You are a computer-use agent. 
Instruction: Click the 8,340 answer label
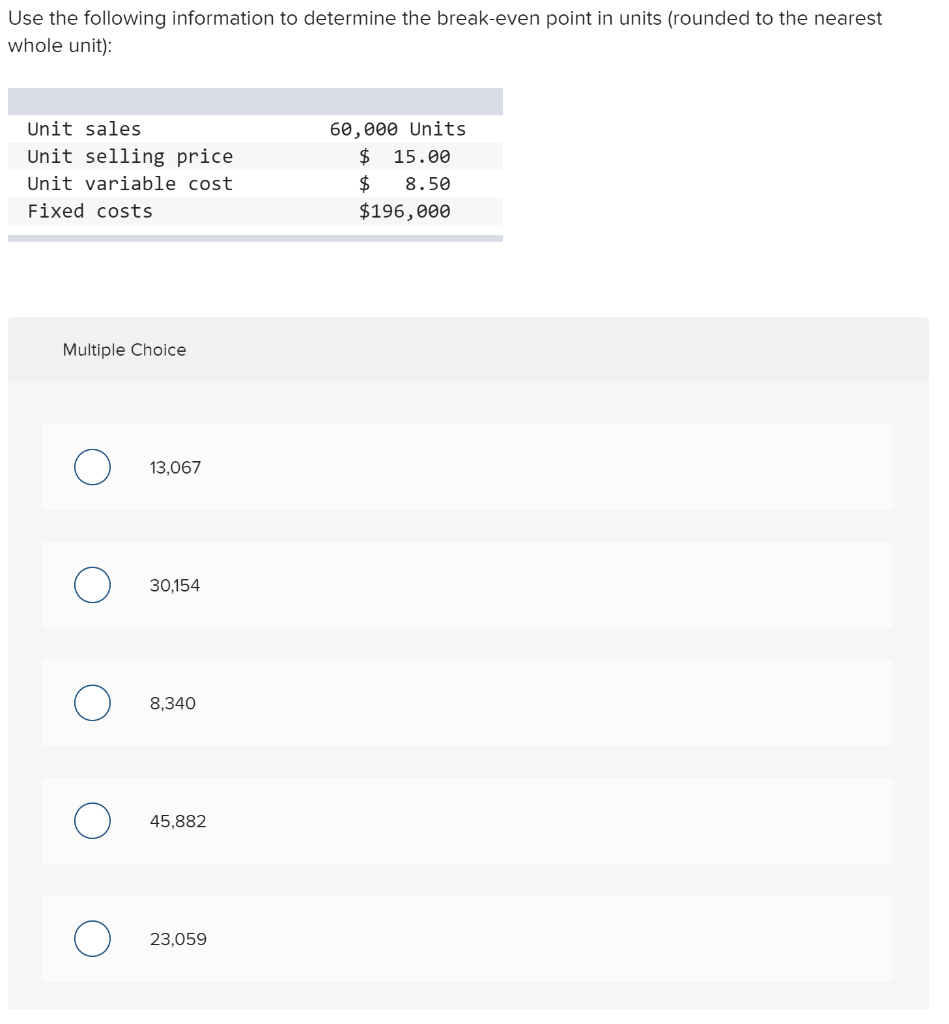click(173, 703)
